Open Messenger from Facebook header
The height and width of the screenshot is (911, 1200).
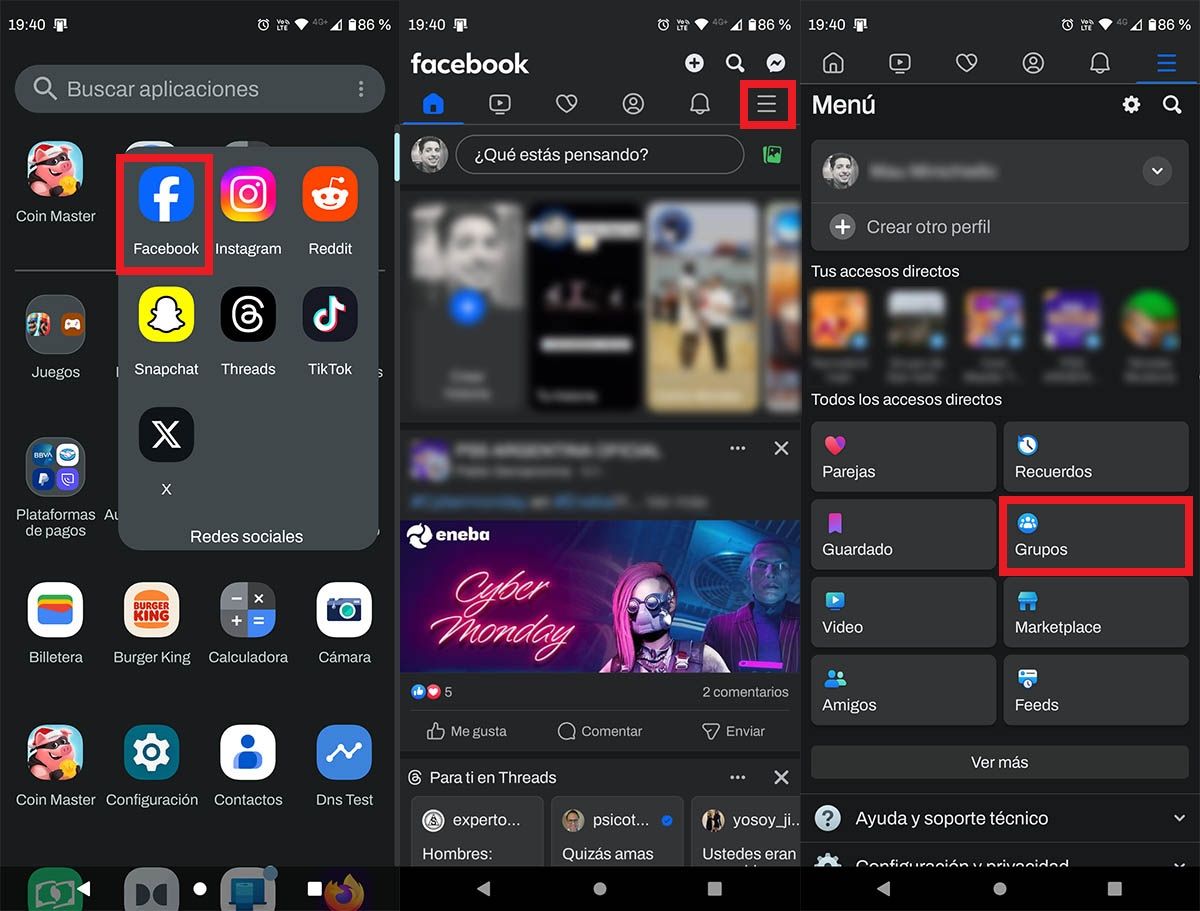pyautogui.click(x=776, y=63)
